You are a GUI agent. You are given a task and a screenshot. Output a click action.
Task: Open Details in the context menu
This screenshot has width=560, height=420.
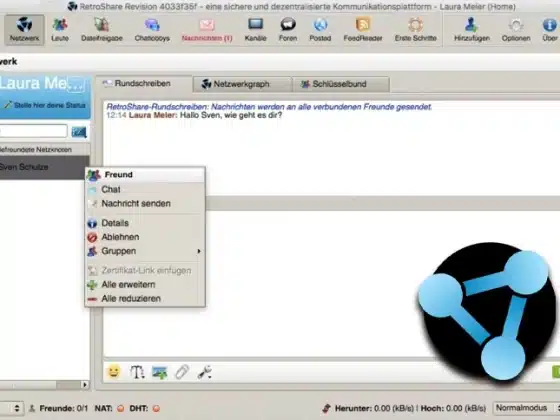pyautogui.click(x=145, y=223)
